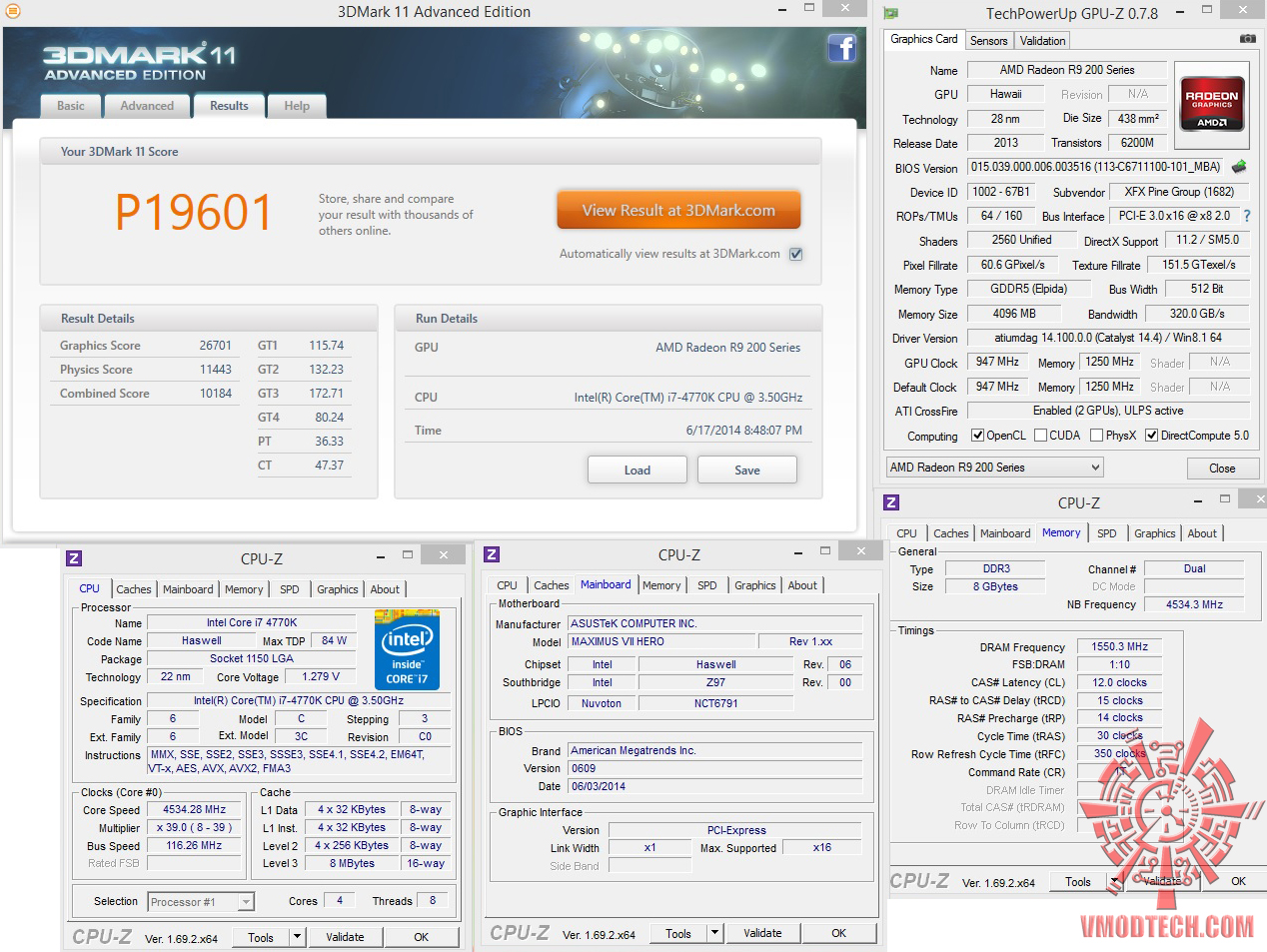Toggle the OpenCL checkbox
This screenshot has height=952, width=1267.
(x=978, y=436)
